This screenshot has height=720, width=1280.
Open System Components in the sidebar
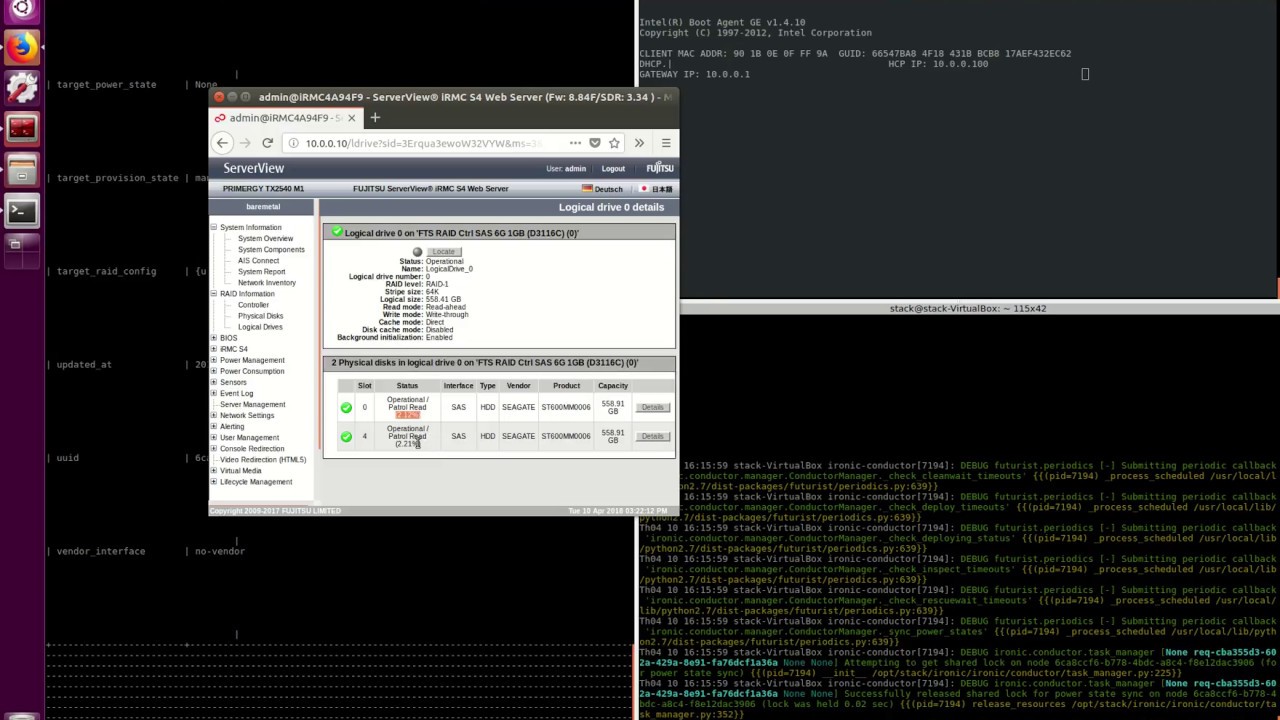271,249
